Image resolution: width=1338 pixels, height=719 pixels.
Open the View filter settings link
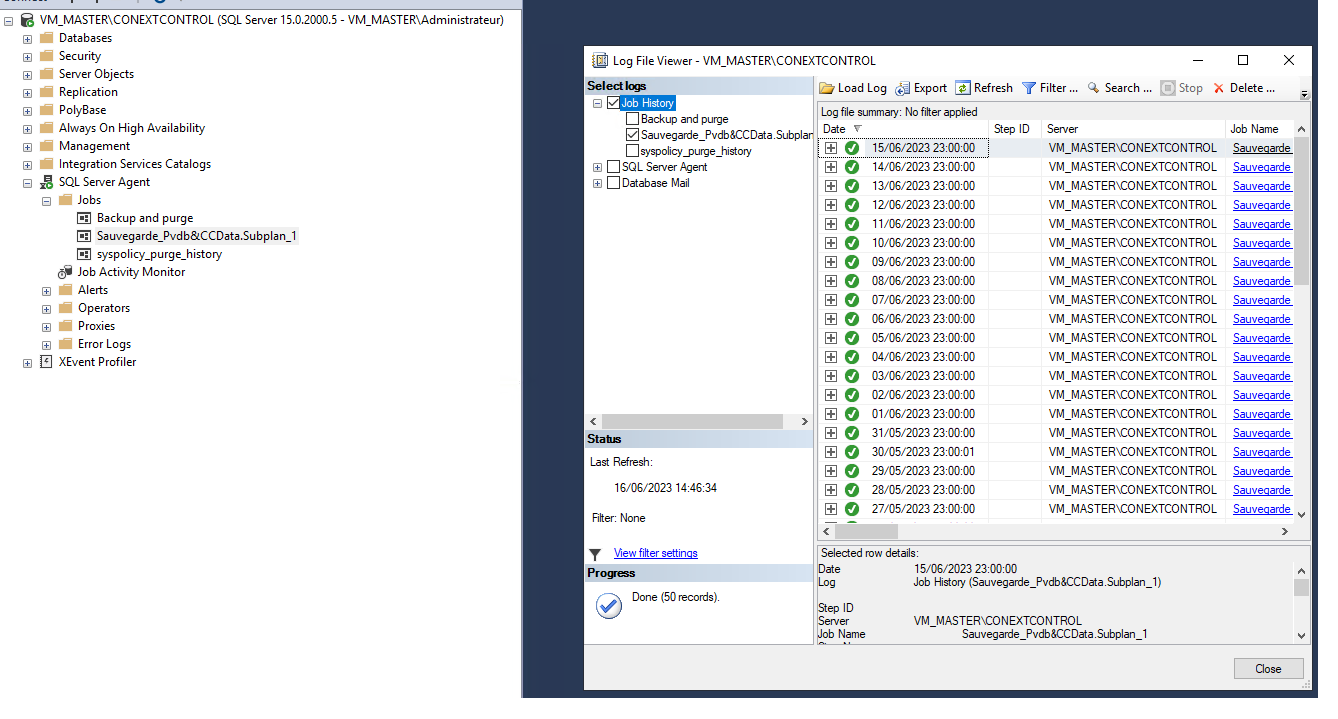coord(655,553)
